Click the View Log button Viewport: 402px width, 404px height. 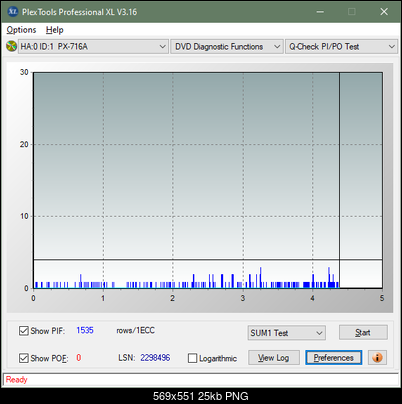click(274, 358)
